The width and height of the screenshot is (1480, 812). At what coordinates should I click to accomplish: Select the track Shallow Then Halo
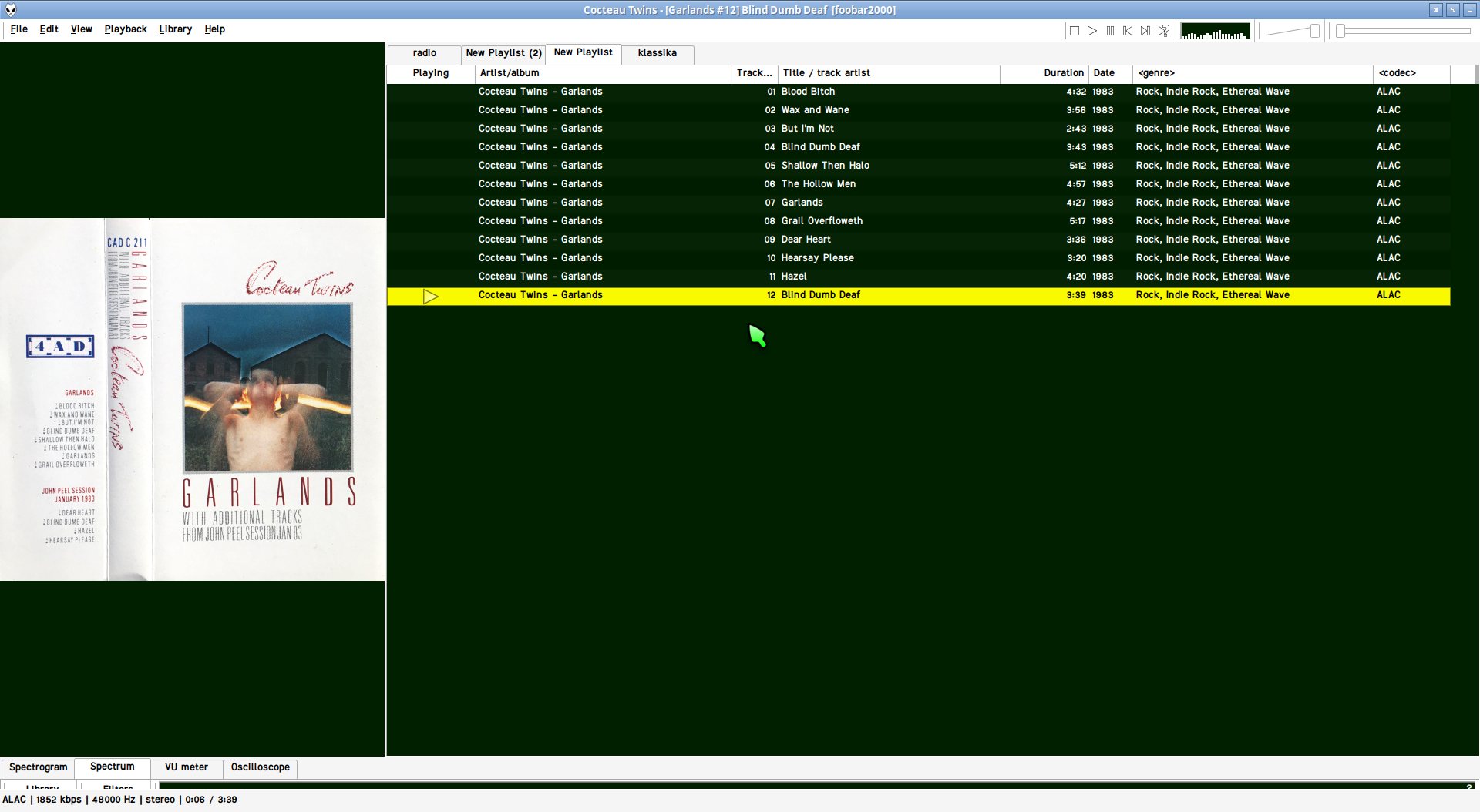(x=825, y=165)
